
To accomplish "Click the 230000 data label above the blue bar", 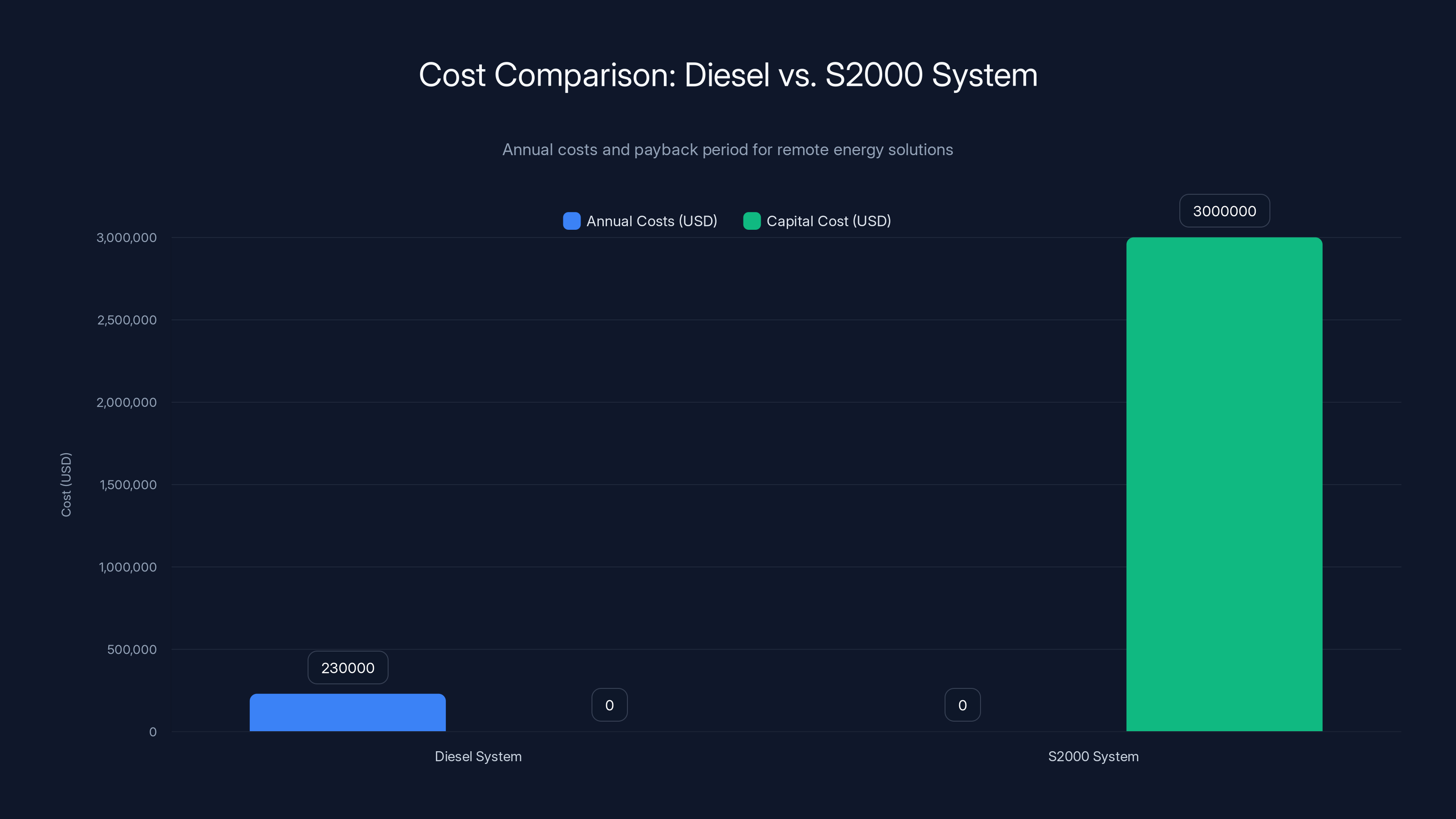I will 347,667.
